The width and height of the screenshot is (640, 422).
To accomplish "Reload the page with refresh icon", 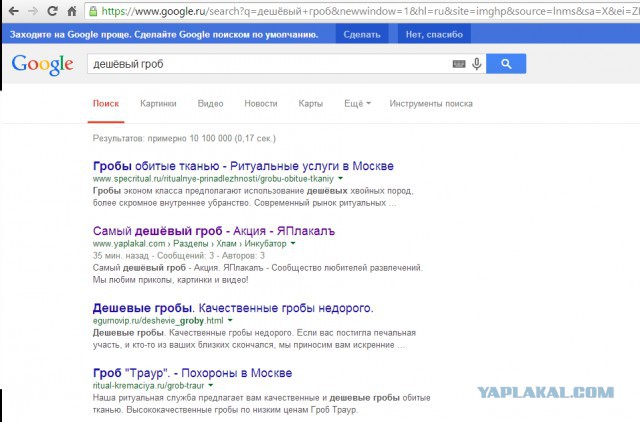I will (x=52, y=11).
